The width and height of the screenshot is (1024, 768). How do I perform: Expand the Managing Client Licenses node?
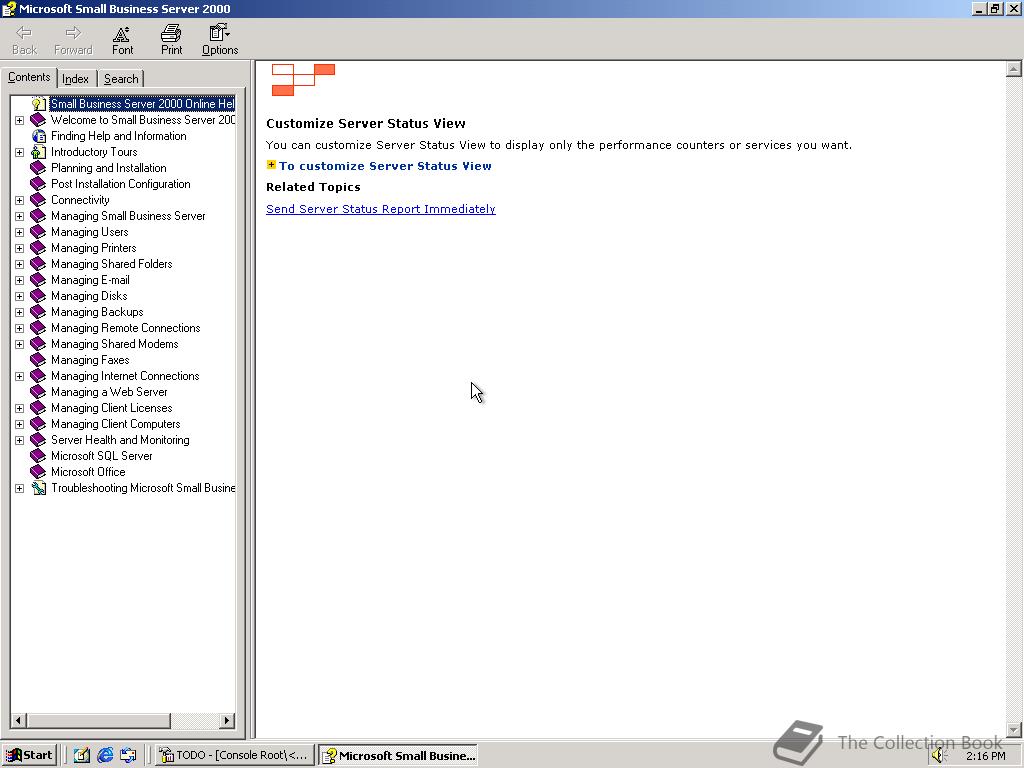20,408
